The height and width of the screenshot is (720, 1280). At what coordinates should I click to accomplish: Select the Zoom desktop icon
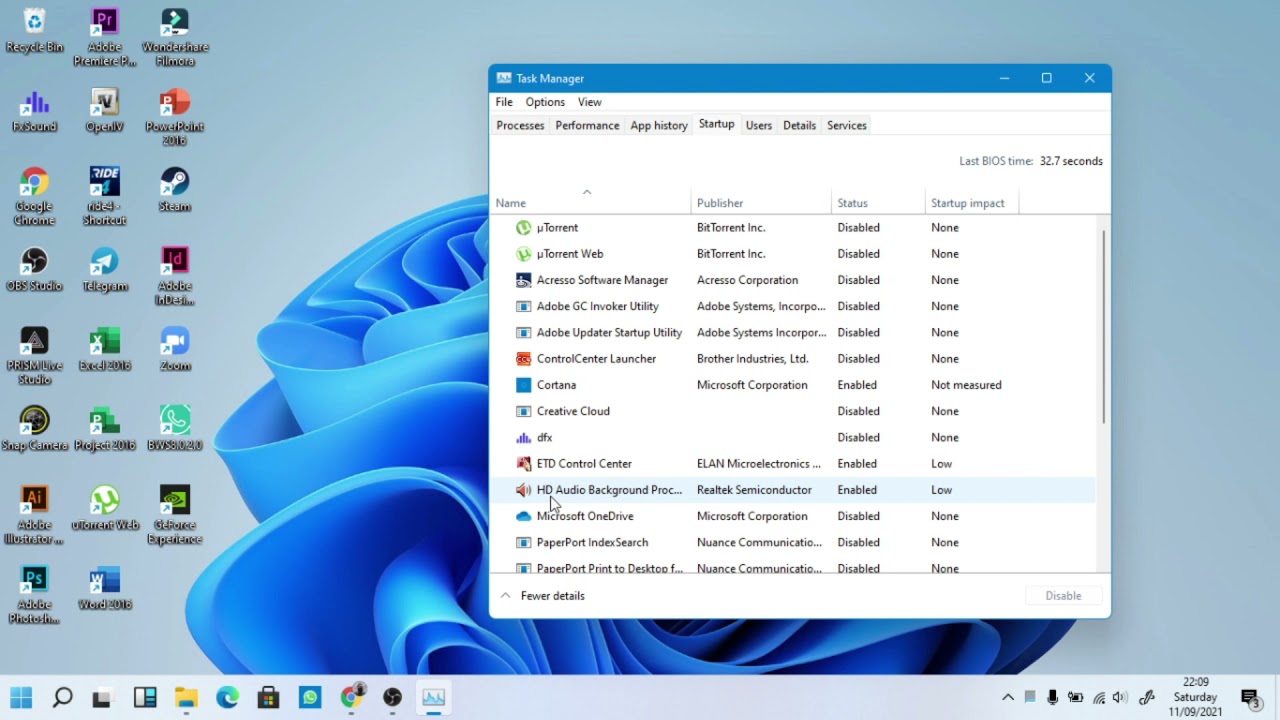[175, 348]
